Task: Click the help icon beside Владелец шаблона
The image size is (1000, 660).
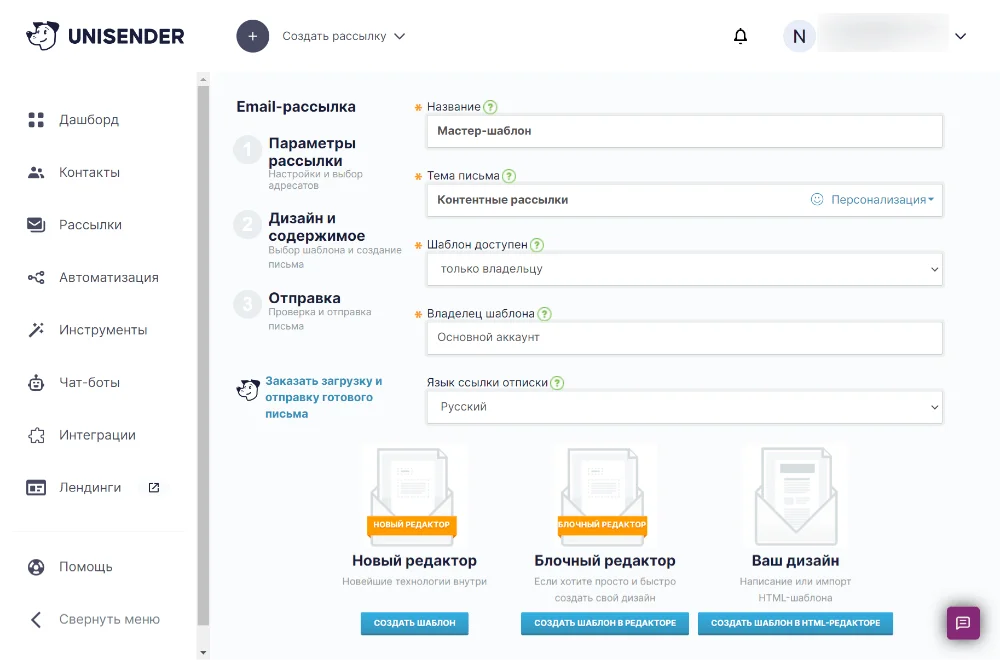Action: 544,314
